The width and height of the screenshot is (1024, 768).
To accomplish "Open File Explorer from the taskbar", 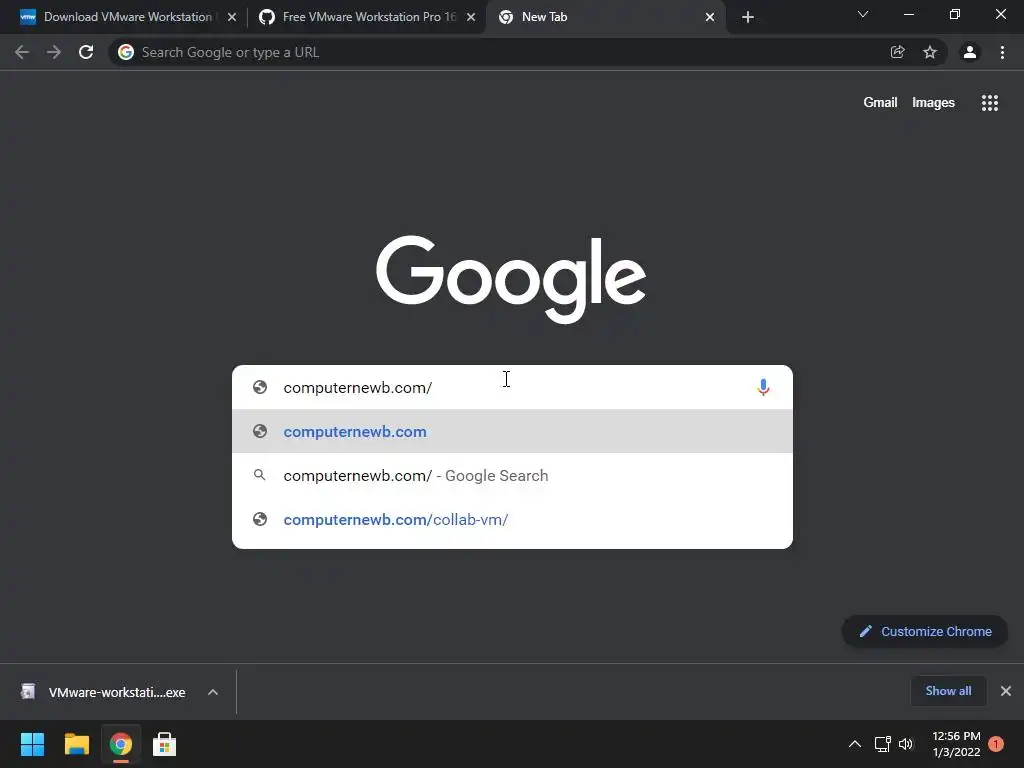I will click(x=76, y=744).
